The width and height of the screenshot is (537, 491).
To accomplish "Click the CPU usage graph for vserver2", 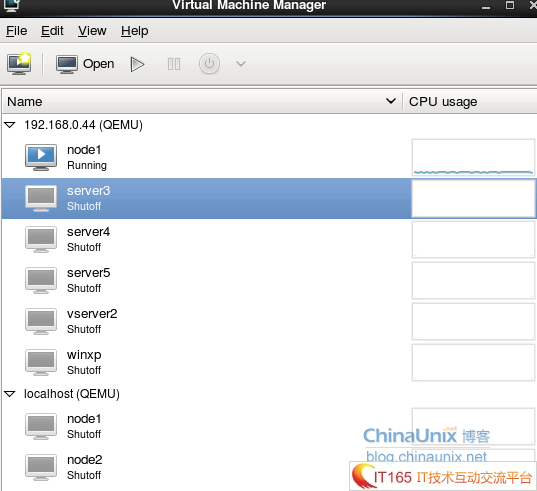I will pos(473,322).
